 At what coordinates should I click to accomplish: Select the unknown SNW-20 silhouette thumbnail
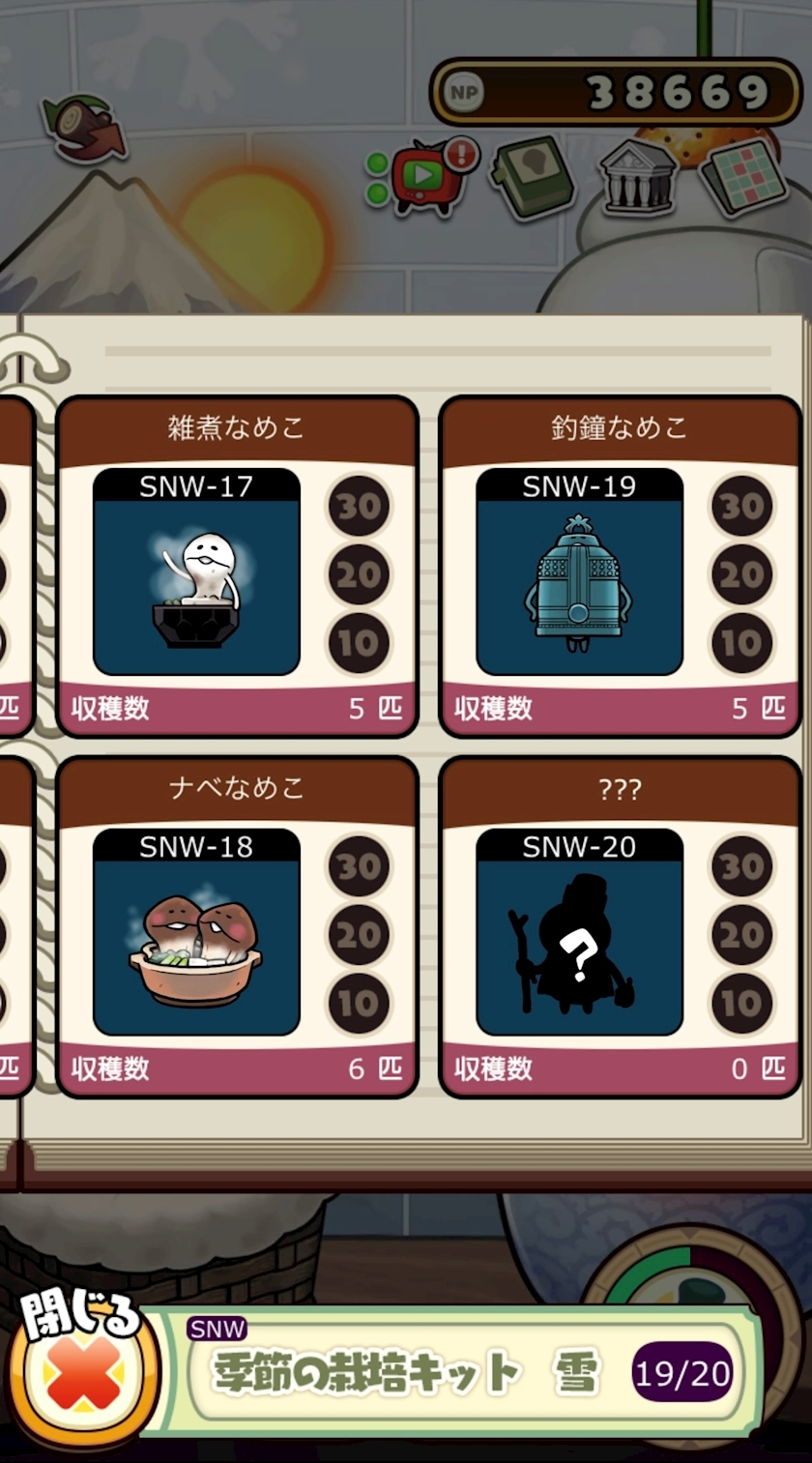click(579, 932)
